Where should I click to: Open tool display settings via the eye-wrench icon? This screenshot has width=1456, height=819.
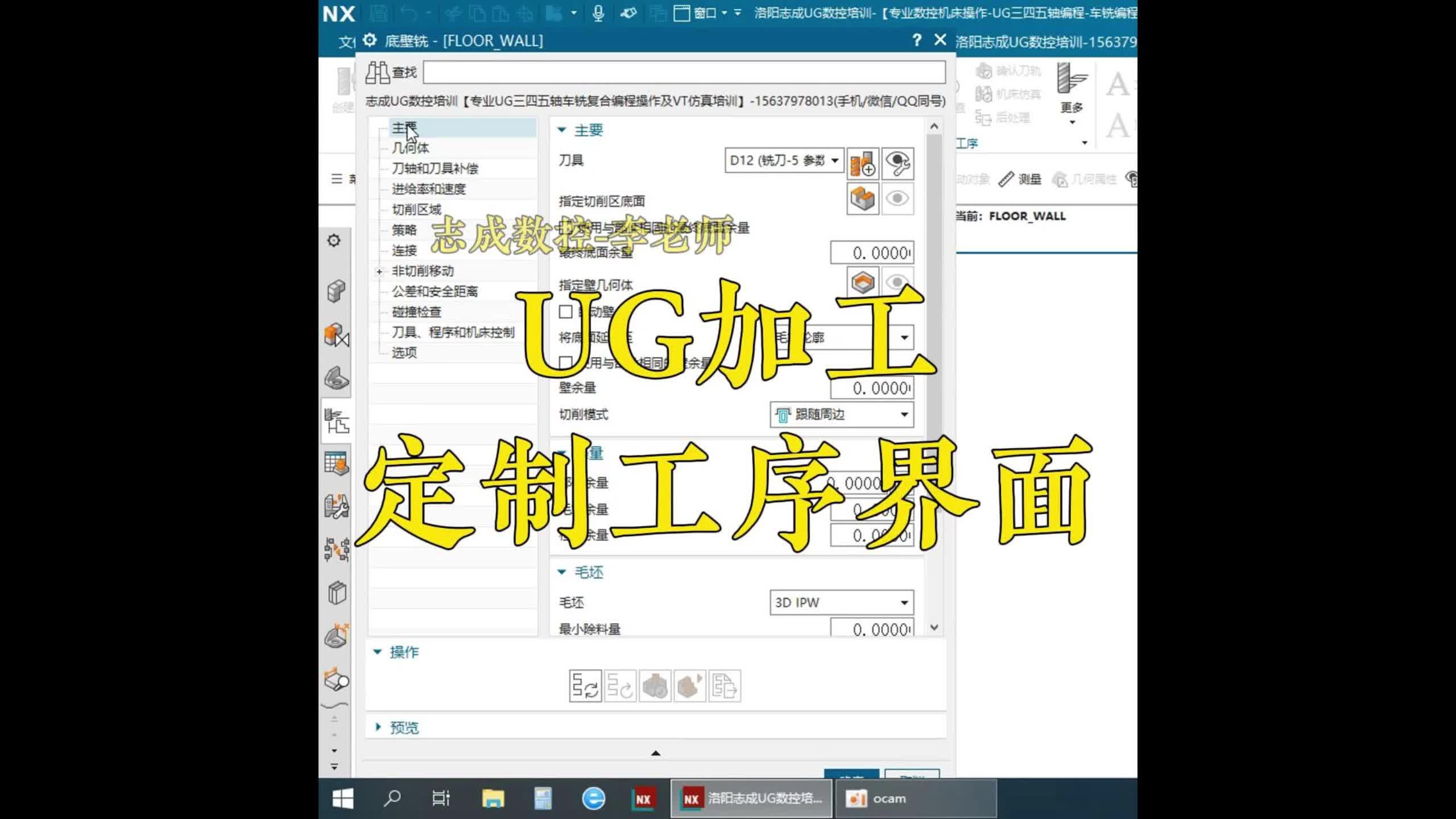pos(897,164)
